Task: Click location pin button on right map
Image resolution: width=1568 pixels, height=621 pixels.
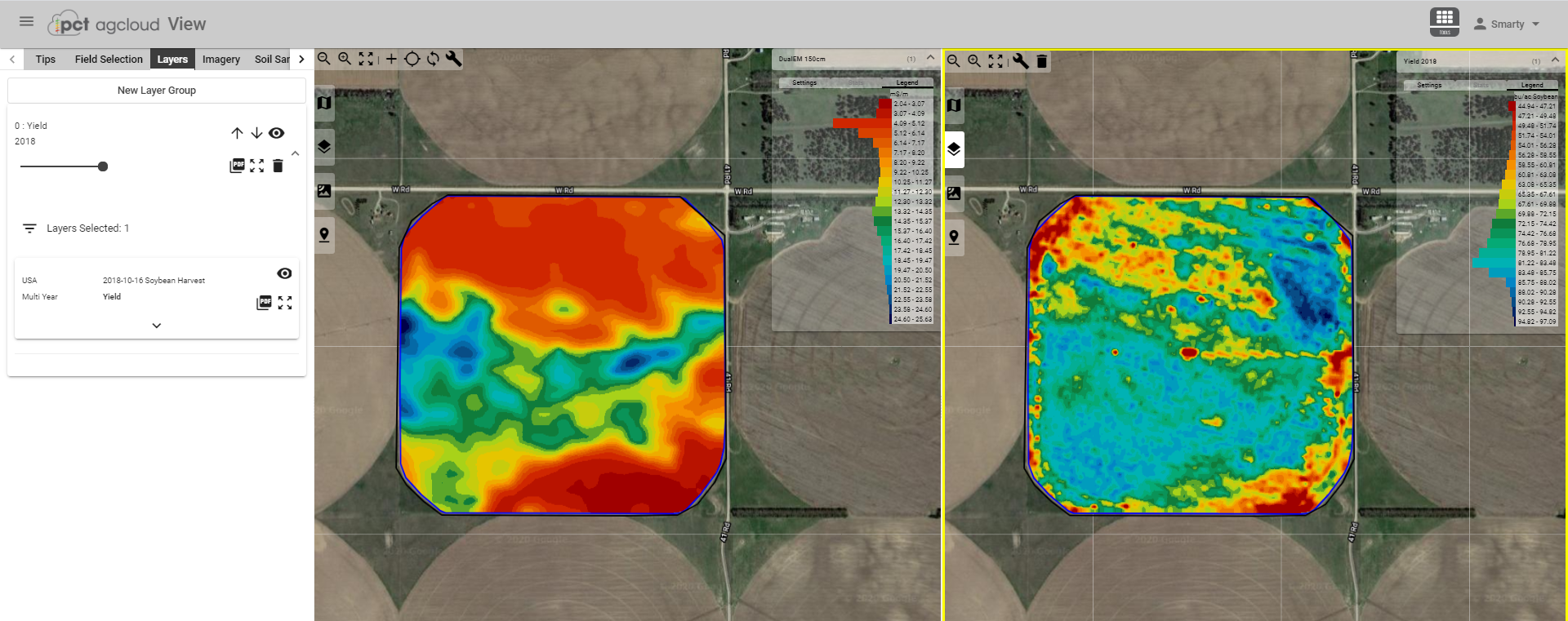Action: [x=954, y=237]
